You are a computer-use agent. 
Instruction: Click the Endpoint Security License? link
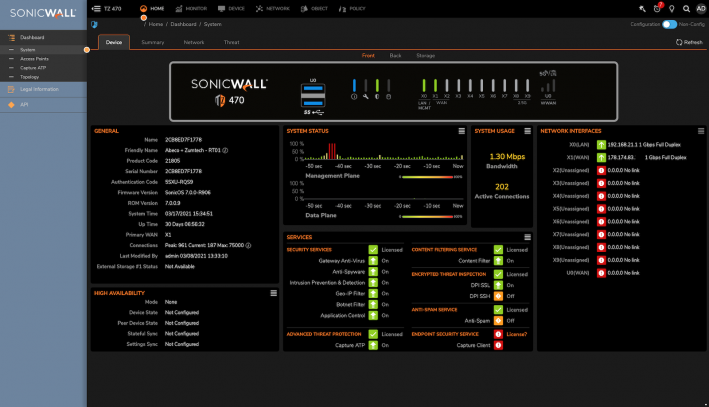pos(517,334)
